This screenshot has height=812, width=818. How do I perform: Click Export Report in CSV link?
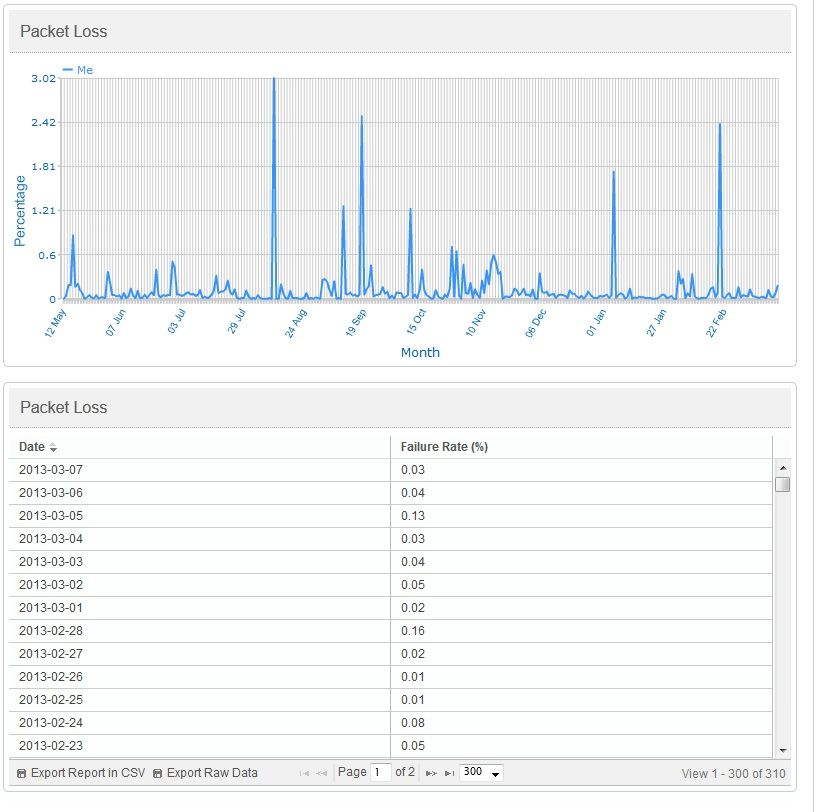pos(88,773)
